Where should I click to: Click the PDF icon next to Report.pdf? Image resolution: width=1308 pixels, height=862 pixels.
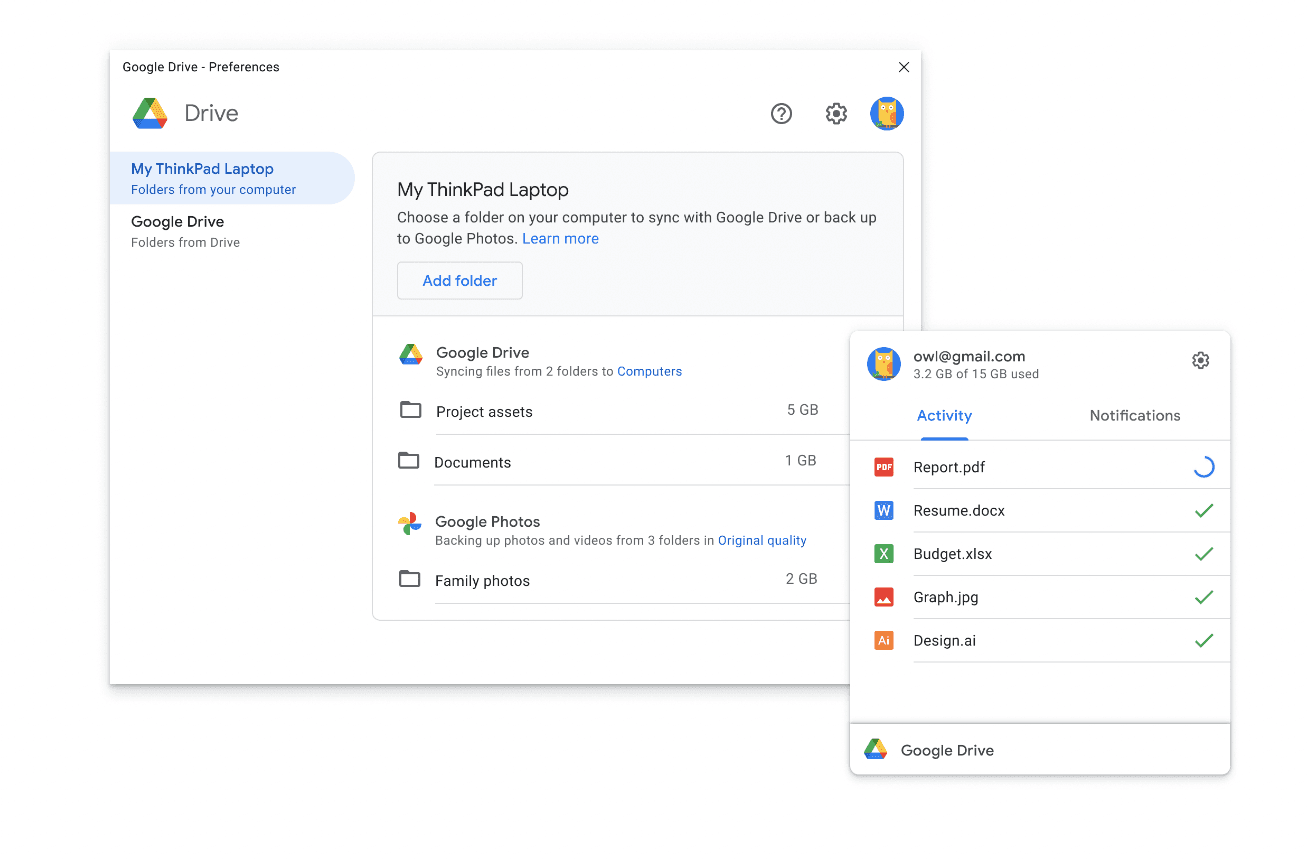[884, 466]
